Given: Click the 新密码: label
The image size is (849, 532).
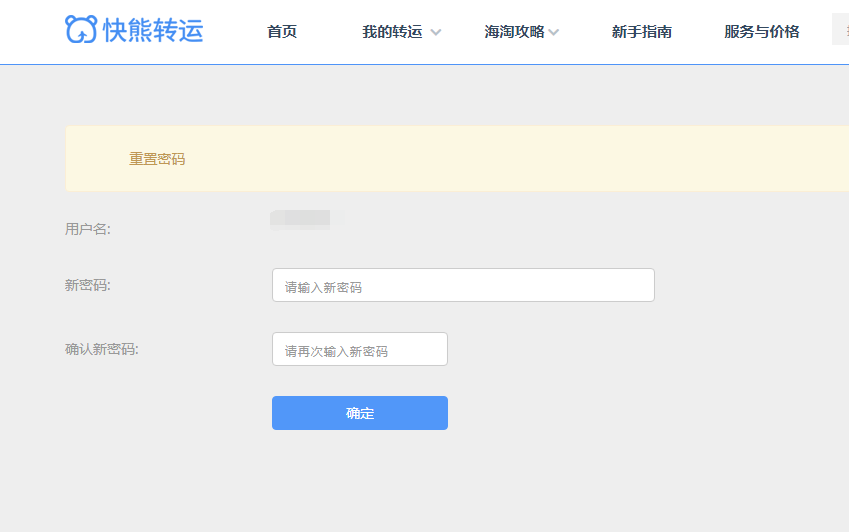Looking at the screenshot, I should pos(88,285).
